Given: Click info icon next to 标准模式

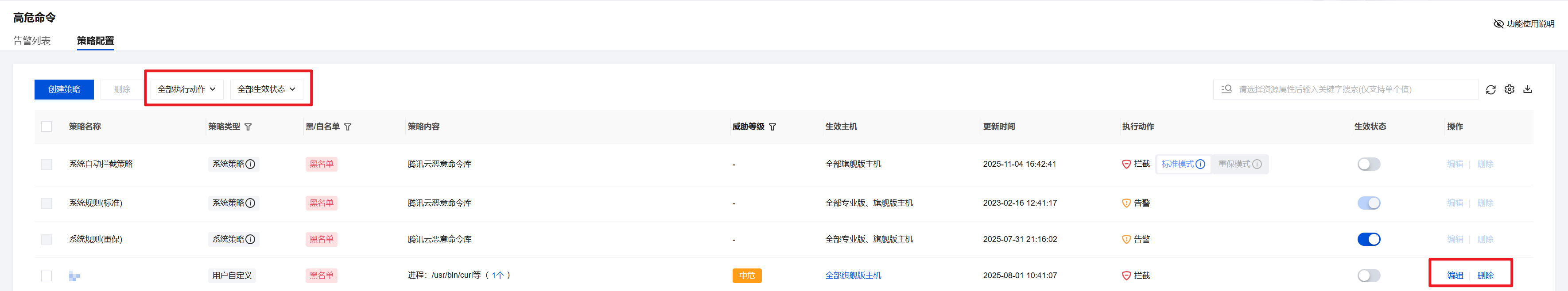Looking at the screenshot, I should (1200, 164).
